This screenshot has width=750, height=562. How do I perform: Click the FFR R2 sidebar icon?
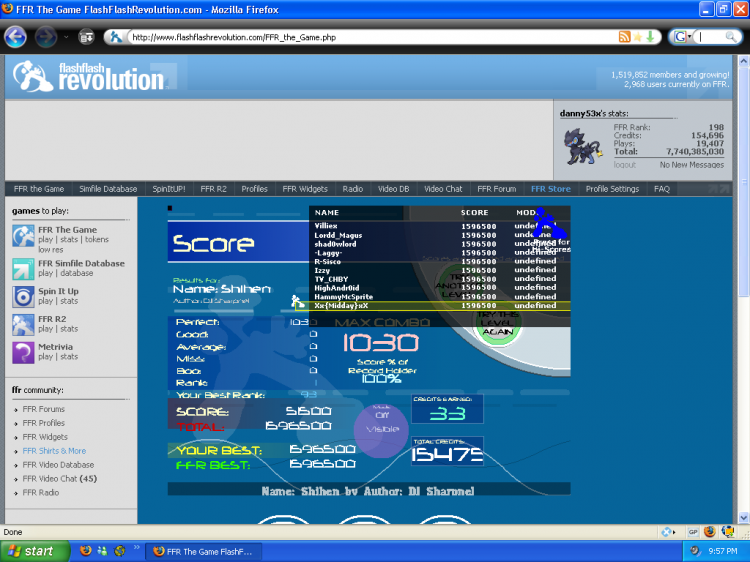coord(23,325)
